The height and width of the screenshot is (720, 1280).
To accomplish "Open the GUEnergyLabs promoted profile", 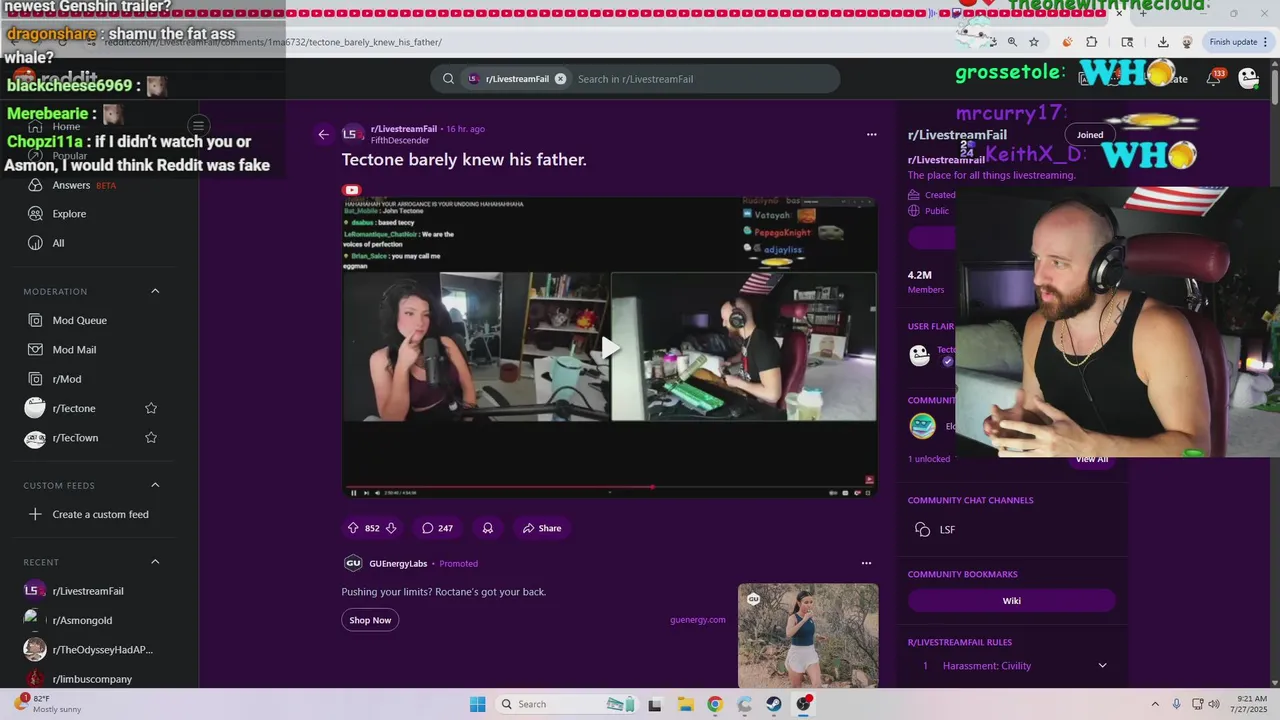I will click(x=398, y=563).
